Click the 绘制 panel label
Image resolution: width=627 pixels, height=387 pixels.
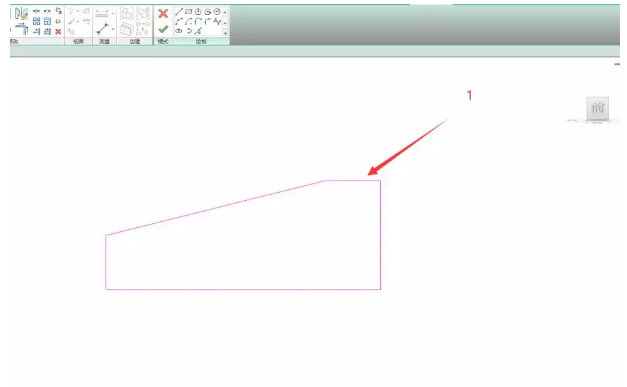click(x=201, y=41)
